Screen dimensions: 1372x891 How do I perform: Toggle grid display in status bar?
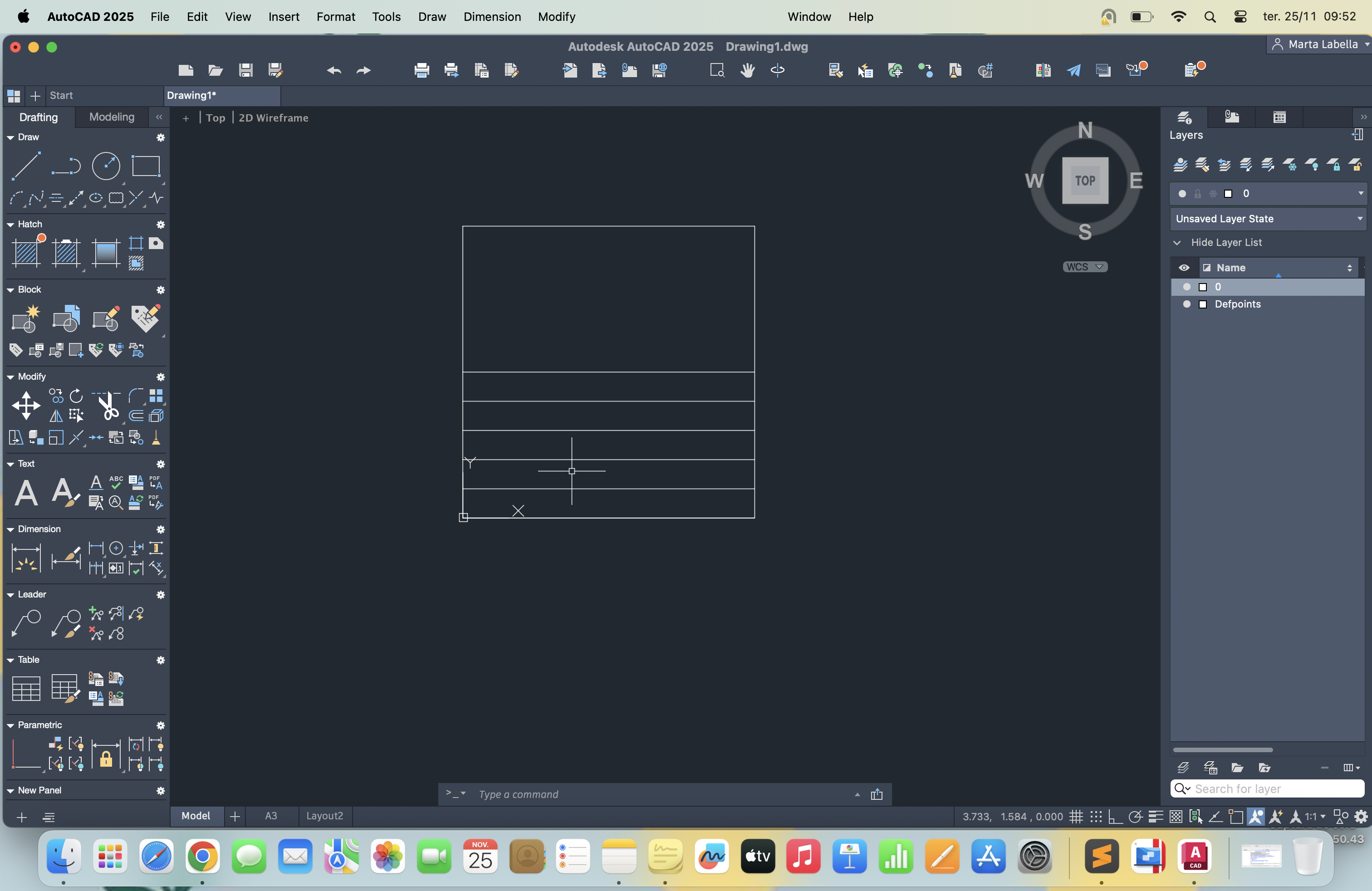point(1076,817)
